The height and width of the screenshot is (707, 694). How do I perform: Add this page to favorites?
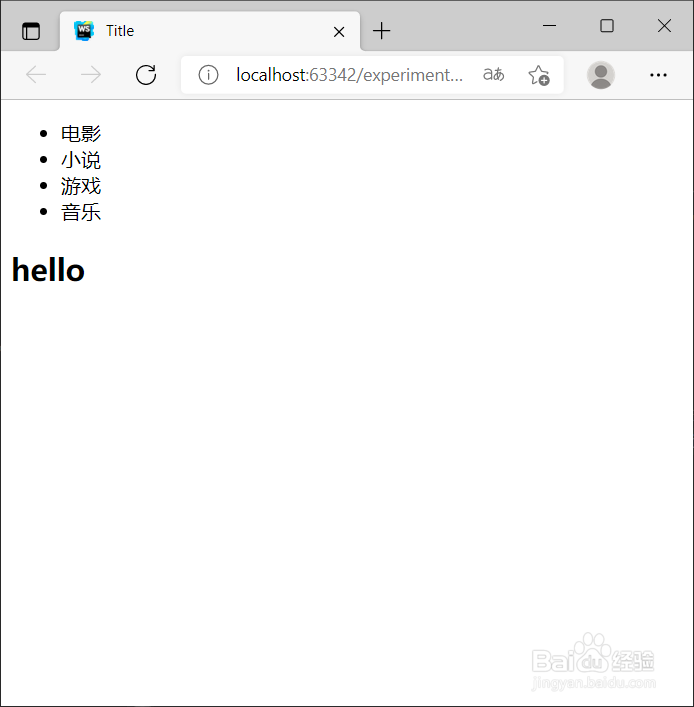click(x=539, y=75)
